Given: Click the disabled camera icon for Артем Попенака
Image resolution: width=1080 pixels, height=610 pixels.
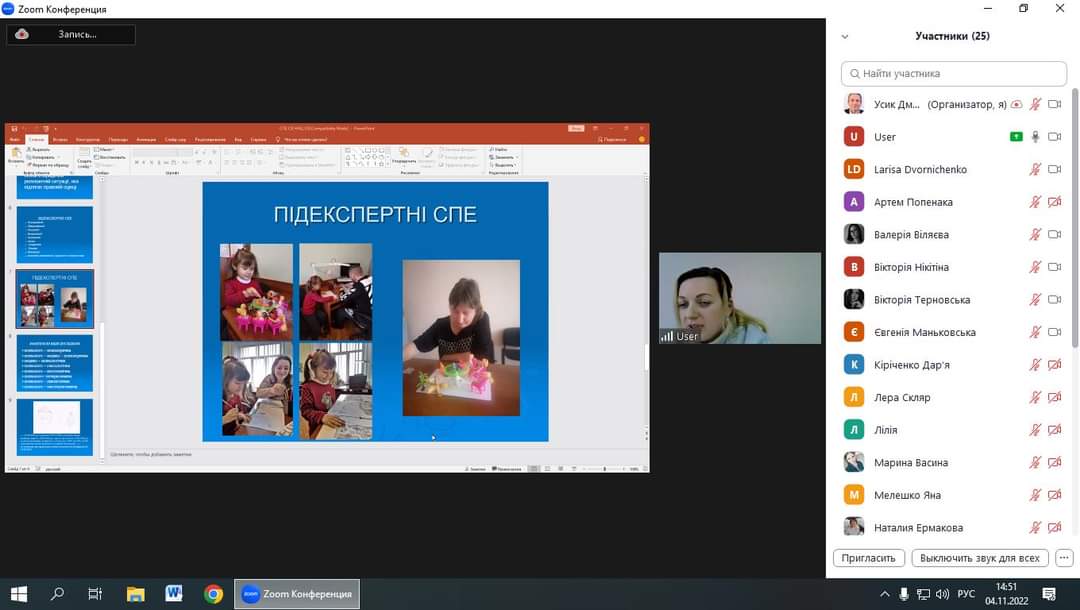Looking at the screenshot, I should 1054,202.
